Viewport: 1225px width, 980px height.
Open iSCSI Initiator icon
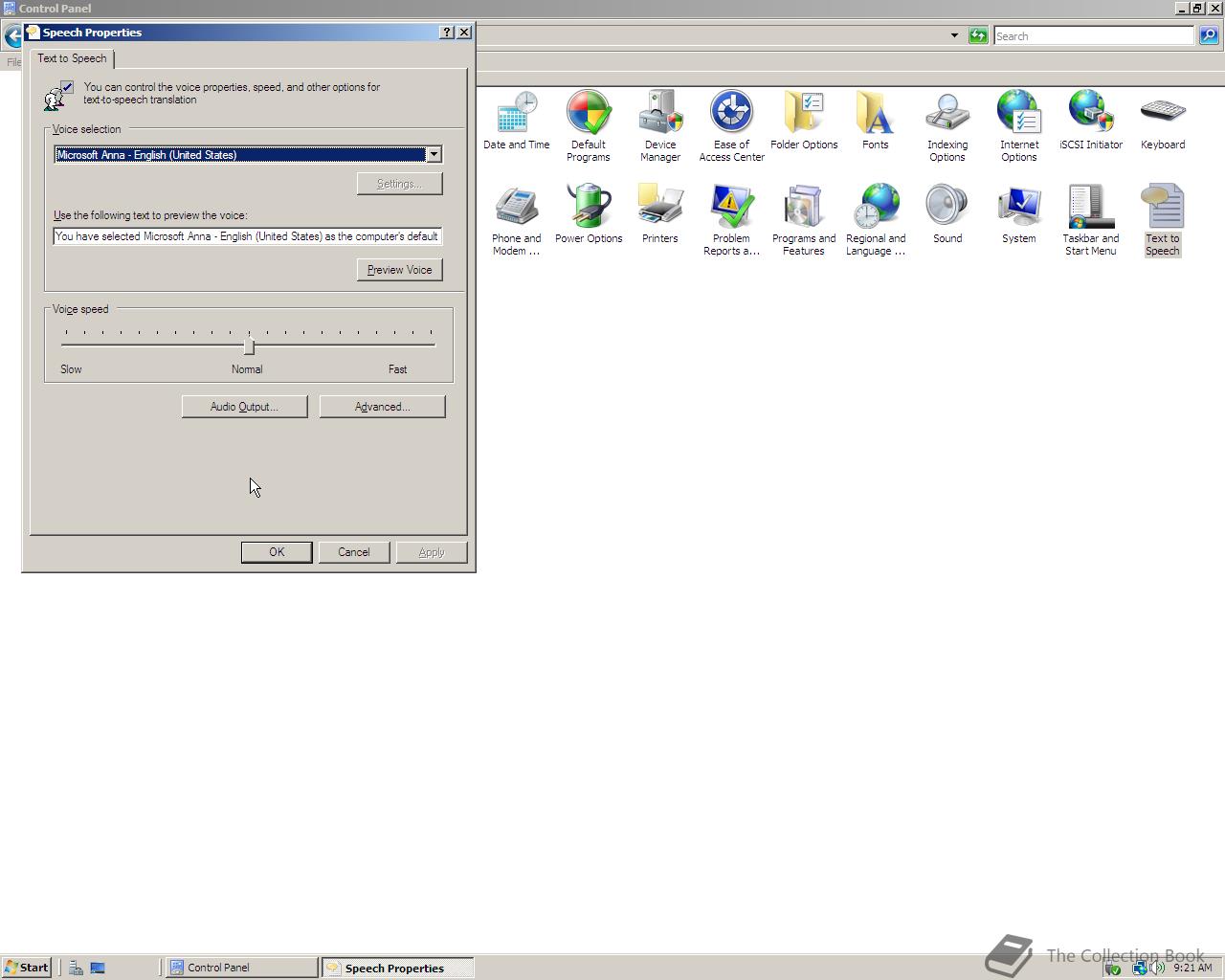(1091, 121)
